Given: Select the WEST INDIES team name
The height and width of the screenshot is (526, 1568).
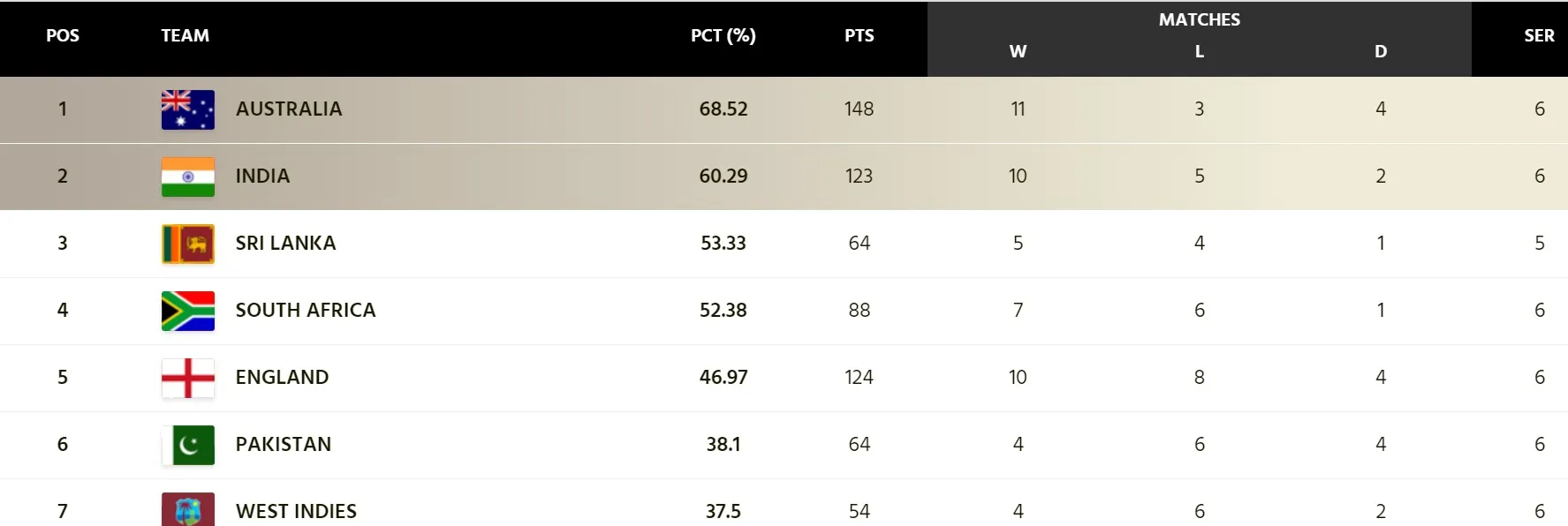Looking at the screenshot, I should click(x=296, y=511).
